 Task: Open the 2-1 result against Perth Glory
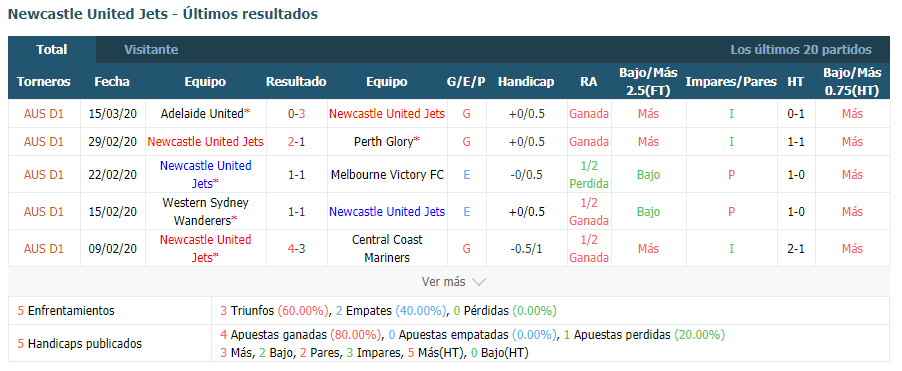pyautogui.click(x=296, y=141)
